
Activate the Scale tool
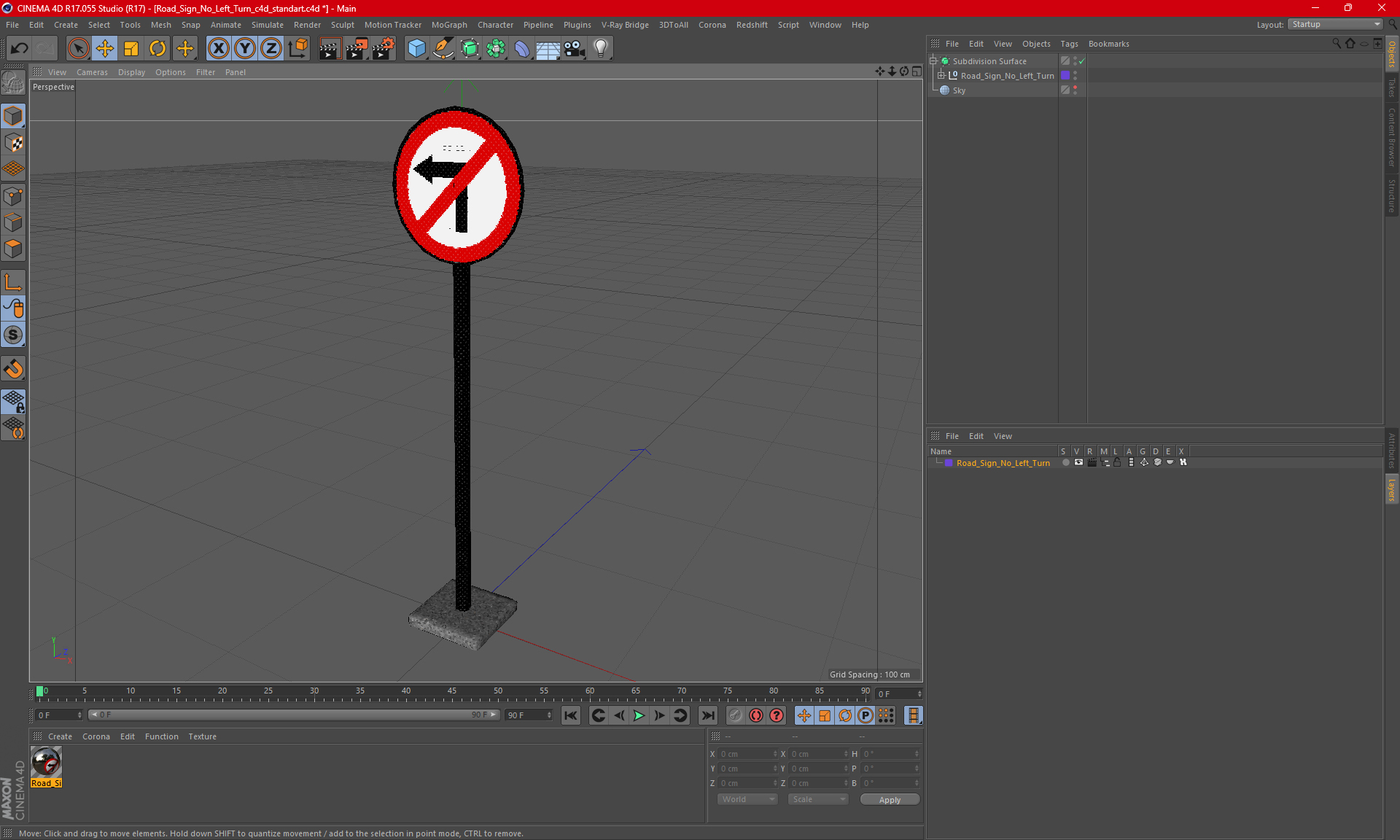click(131, 49)
